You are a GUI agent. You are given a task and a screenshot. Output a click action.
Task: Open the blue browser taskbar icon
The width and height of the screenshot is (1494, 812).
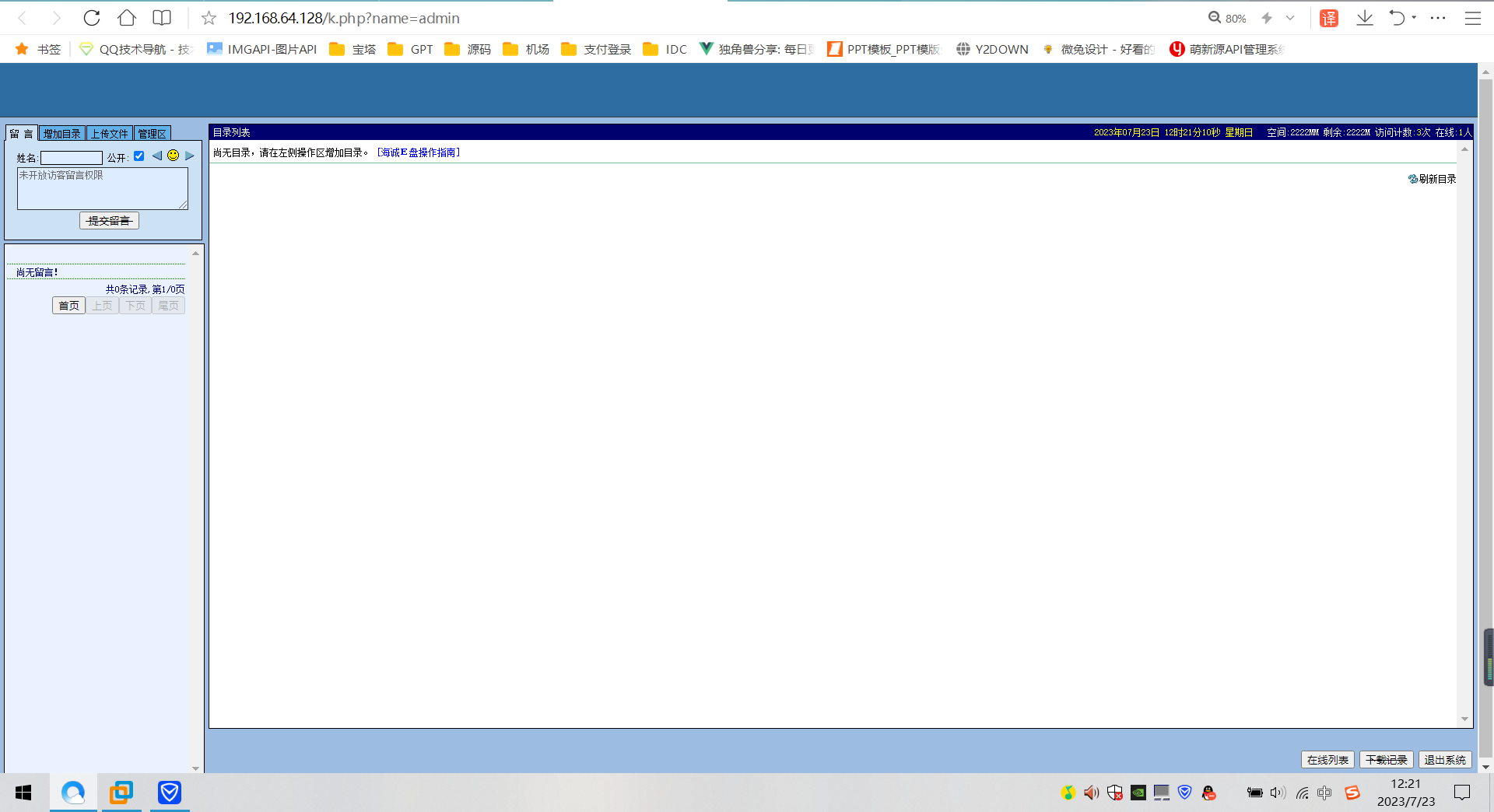tap(73, 793)
